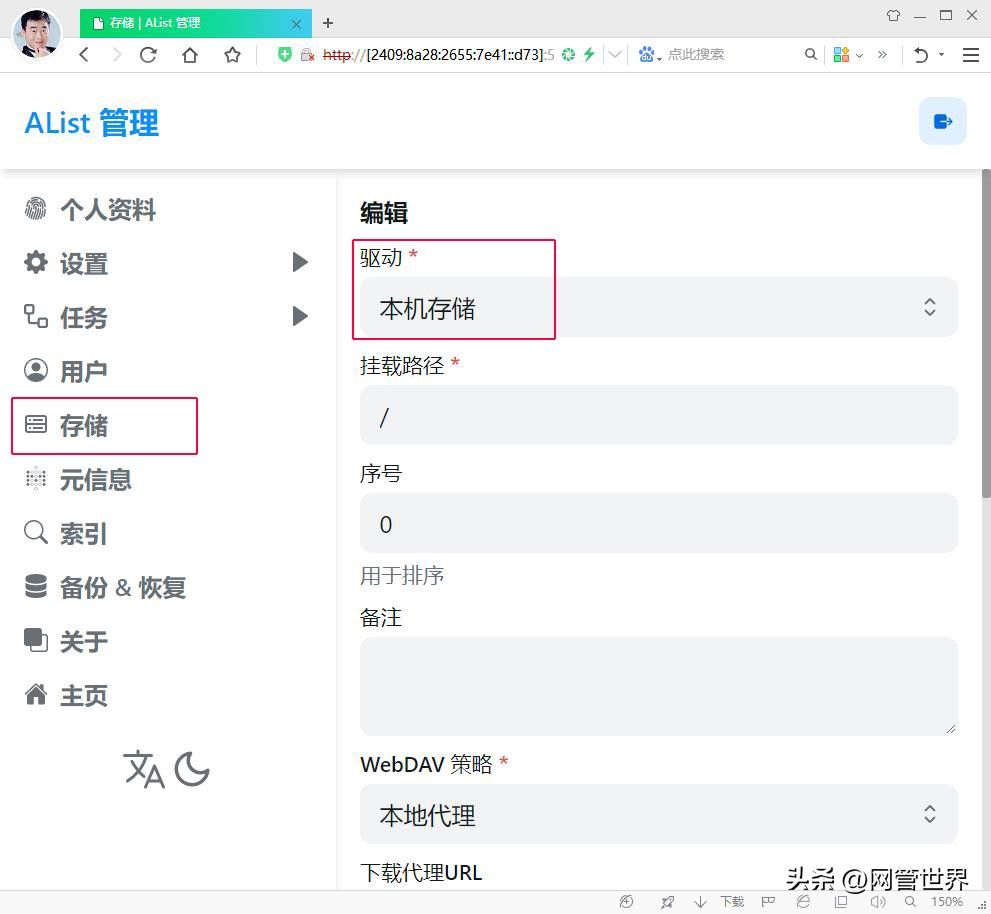Screen dimensions: 991x914
Task: Open the browser hamburger main menu
Action: pyautogui.click(x=971, y=55)
